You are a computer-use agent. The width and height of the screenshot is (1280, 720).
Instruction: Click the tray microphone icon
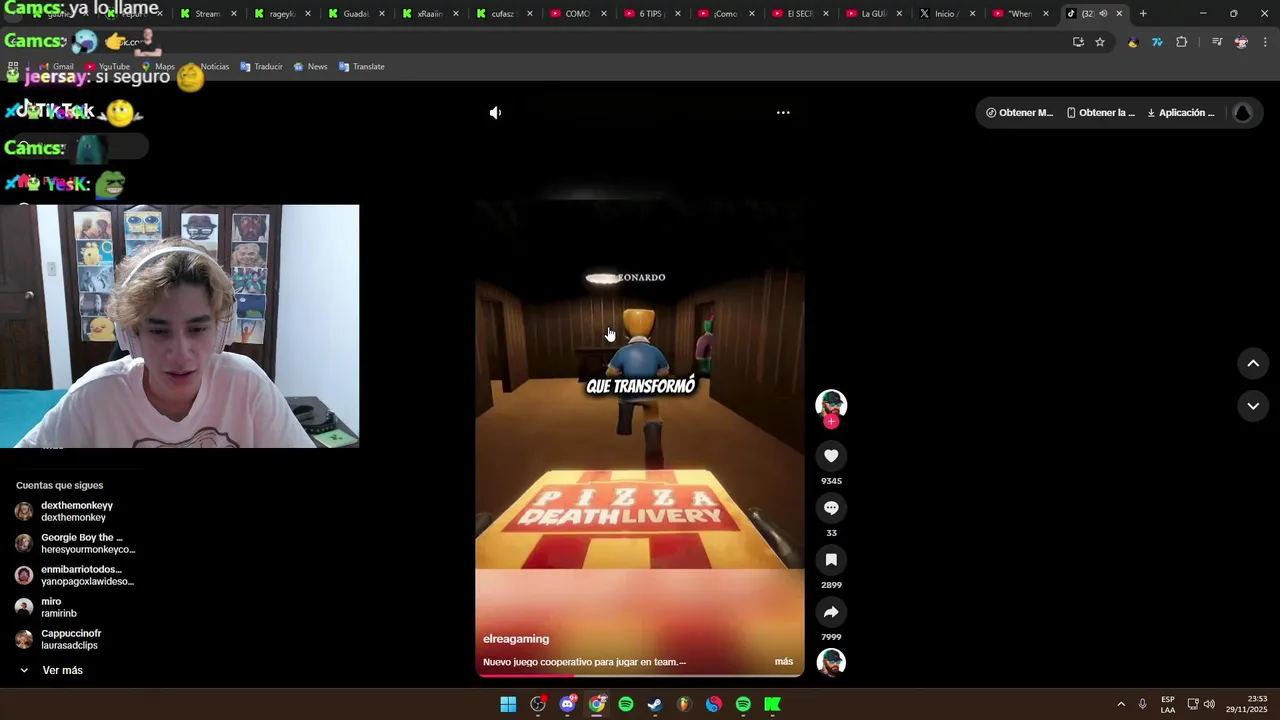tap(1142, 705)
